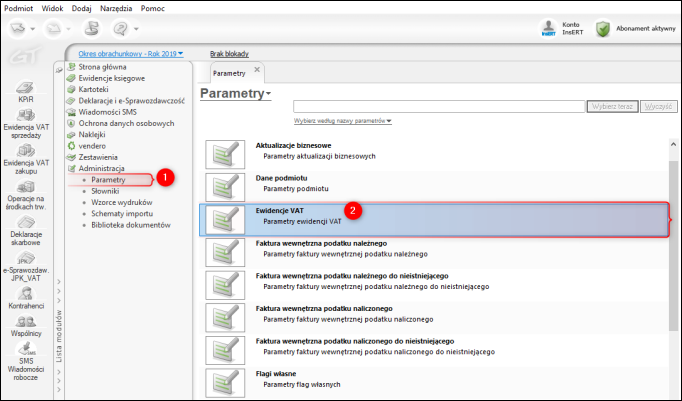682x401 pixels.
Task: Open Aktualizacje biznesowe parameters icon
Action: click(x=225, y=154)
